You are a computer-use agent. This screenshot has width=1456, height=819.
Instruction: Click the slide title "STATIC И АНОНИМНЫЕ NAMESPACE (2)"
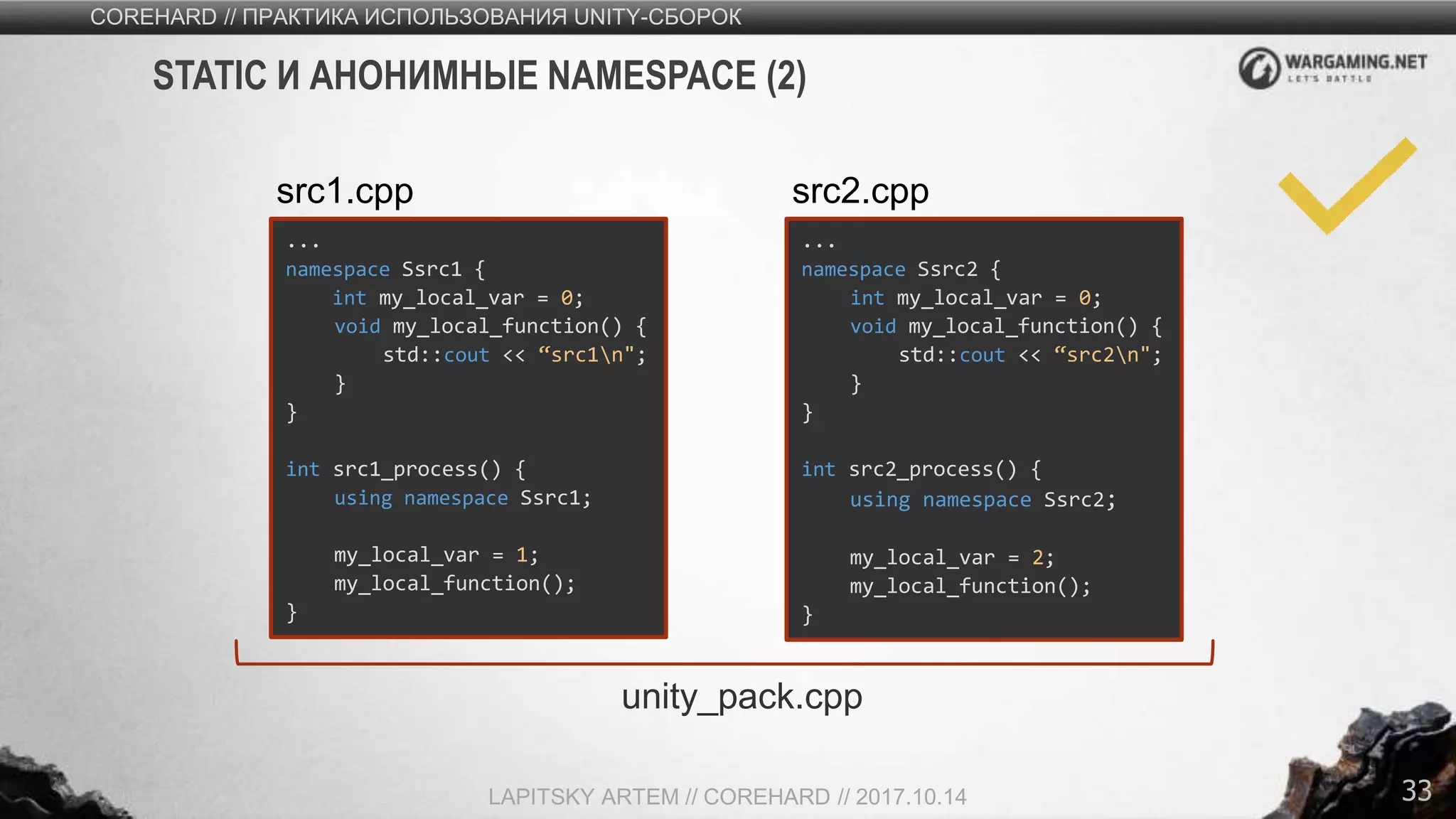click(x=480, y=76)
